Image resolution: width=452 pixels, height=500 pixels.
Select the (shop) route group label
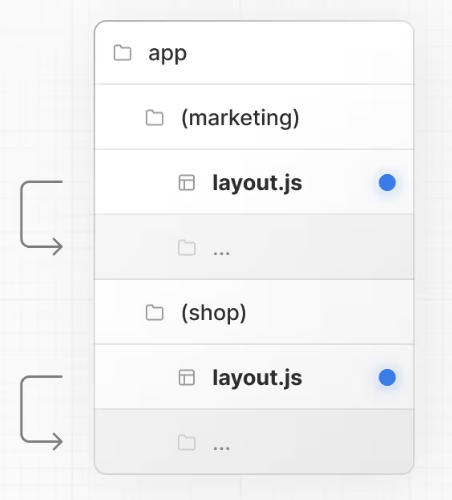(x=214, y=313)
